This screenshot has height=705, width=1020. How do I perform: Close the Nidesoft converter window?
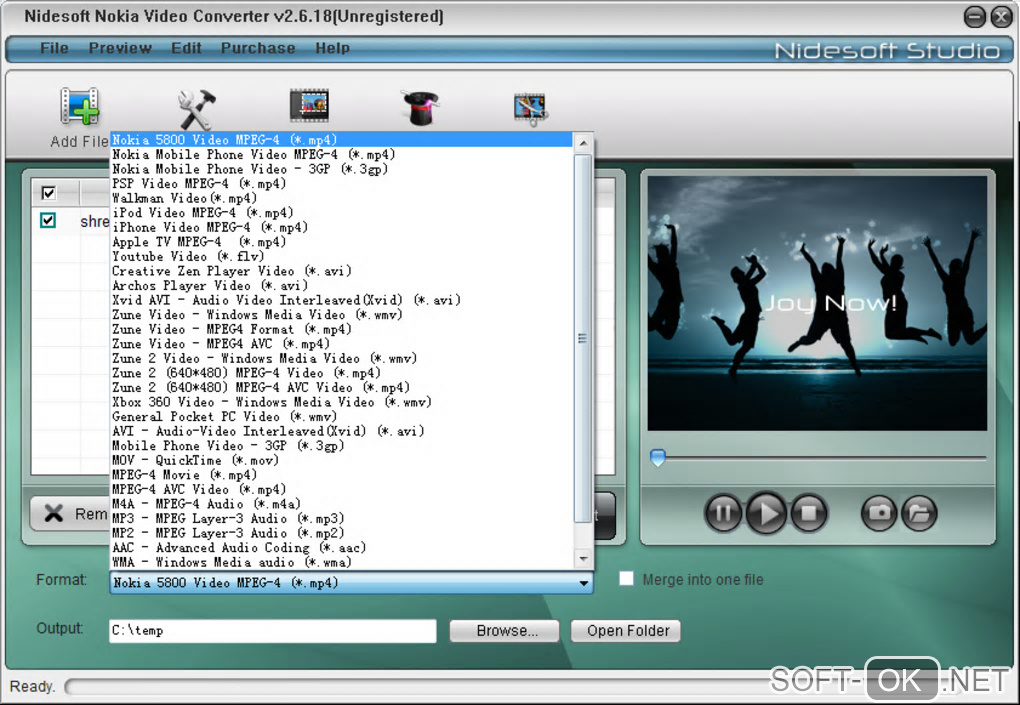(x=1001, y=17)
